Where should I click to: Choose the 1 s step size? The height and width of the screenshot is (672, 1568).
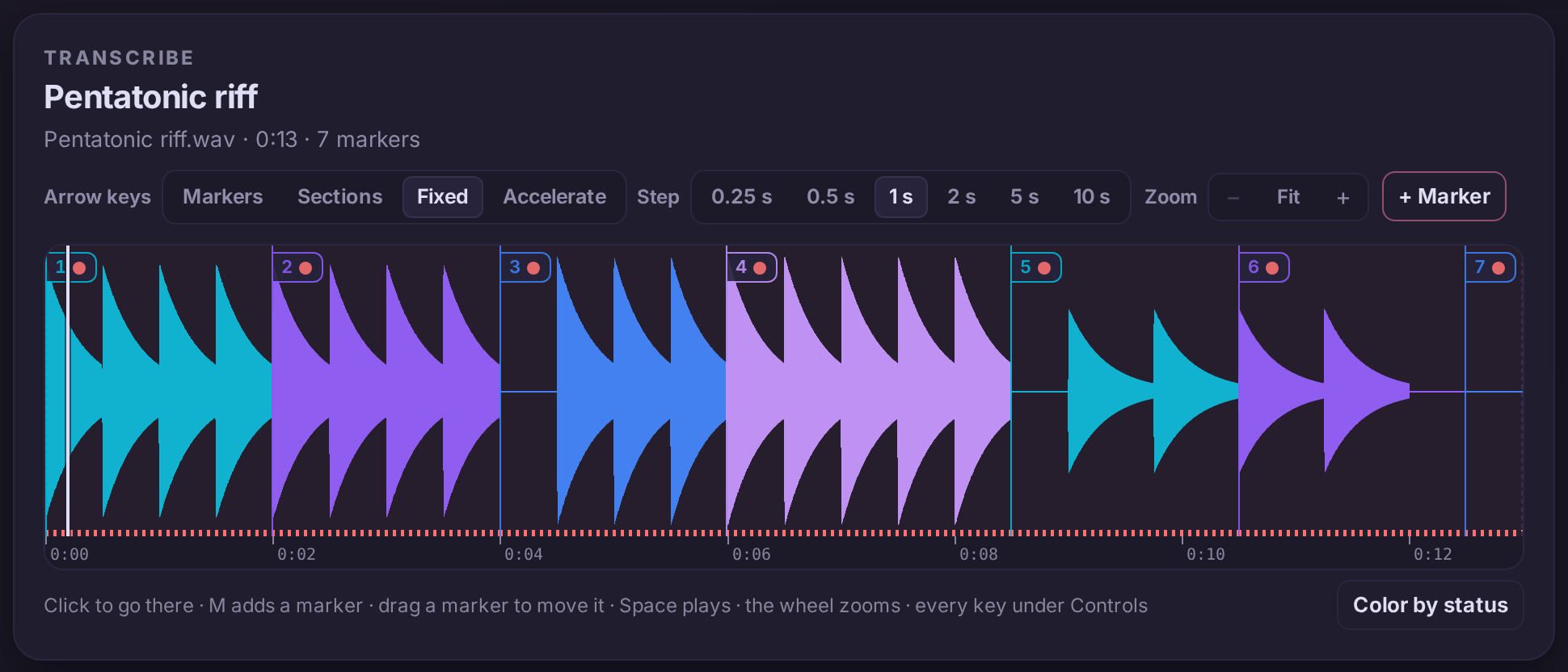coord(900,197)
